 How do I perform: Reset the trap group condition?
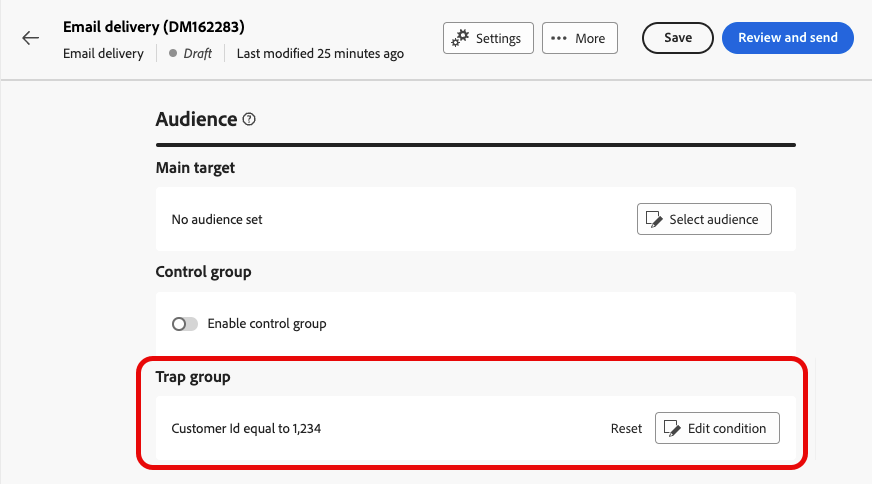click(626, 428)
